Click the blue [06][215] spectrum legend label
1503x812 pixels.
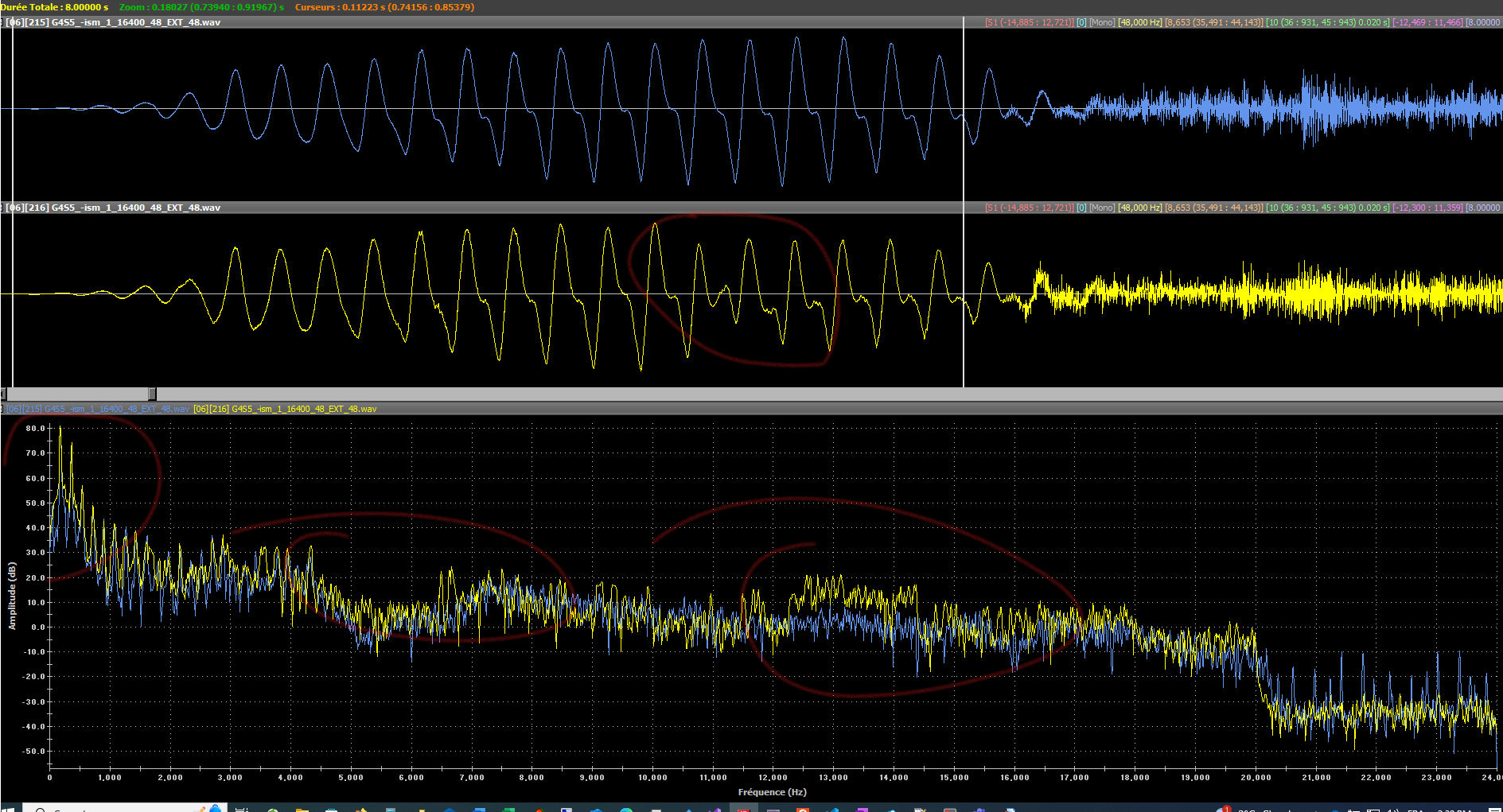(98, 409)
